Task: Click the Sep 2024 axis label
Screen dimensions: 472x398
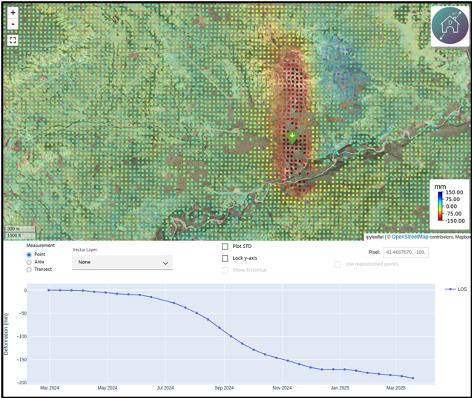Action: pos(224,388)
